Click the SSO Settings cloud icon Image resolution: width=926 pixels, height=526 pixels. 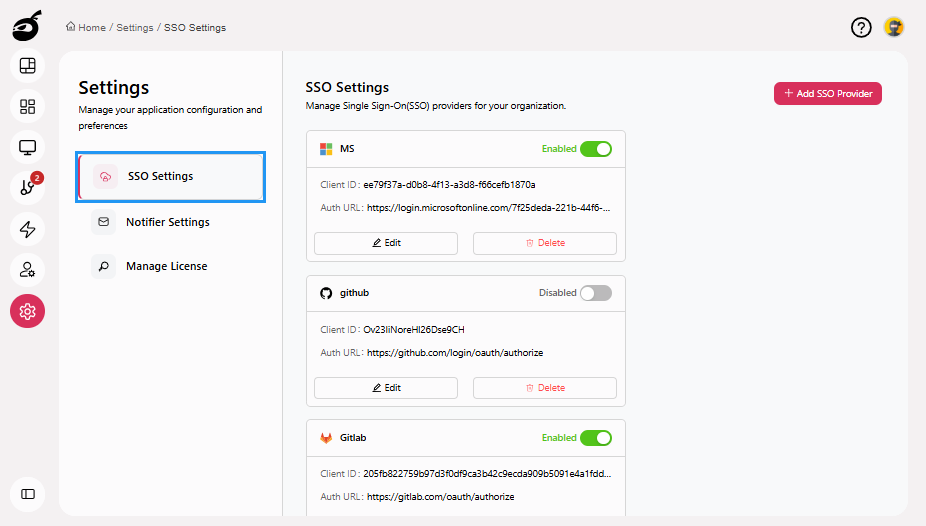point(105,177)
